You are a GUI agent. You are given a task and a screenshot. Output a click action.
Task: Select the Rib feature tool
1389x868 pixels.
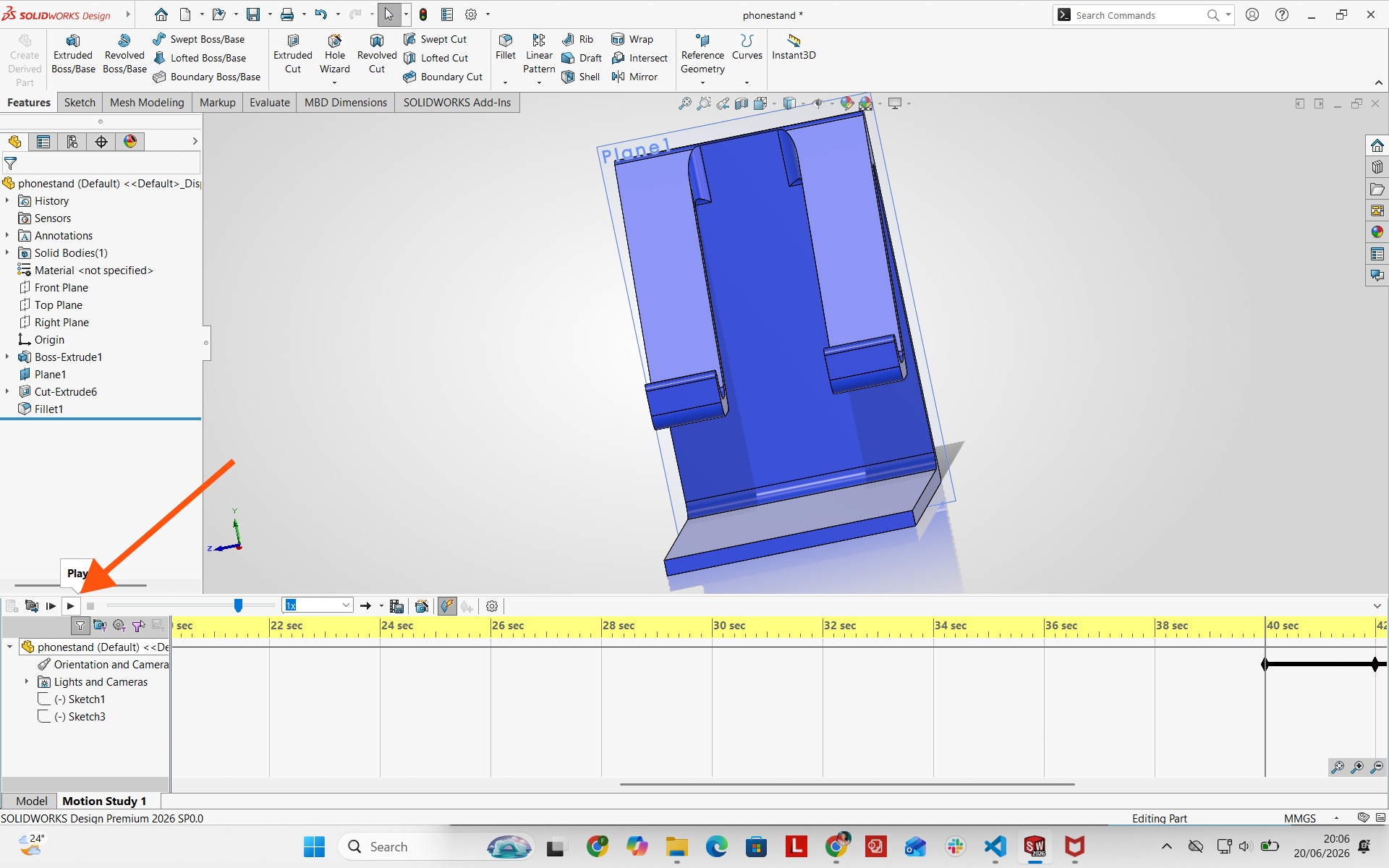click(577, 39)
